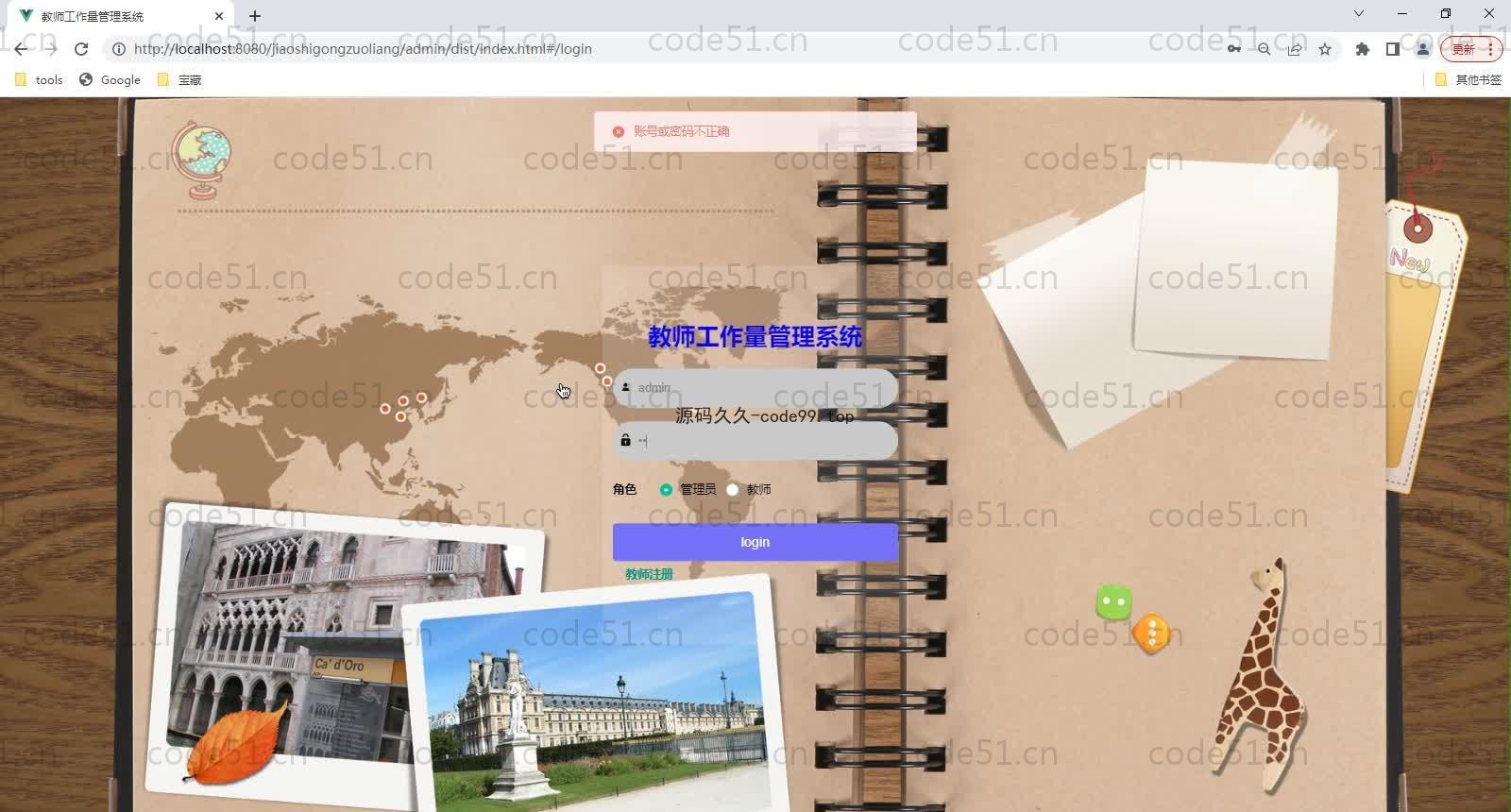Click the user icon in username field
The image size is (1511, 812).
click(x=625, y=387)
